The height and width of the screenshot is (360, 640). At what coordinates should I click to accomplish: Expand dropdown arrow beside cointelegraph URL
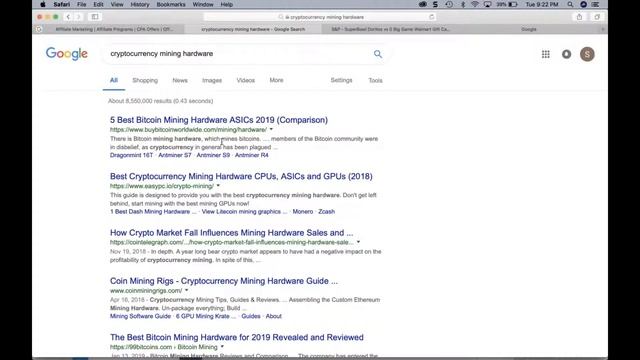pyautogui.click(x=358, y=242)
